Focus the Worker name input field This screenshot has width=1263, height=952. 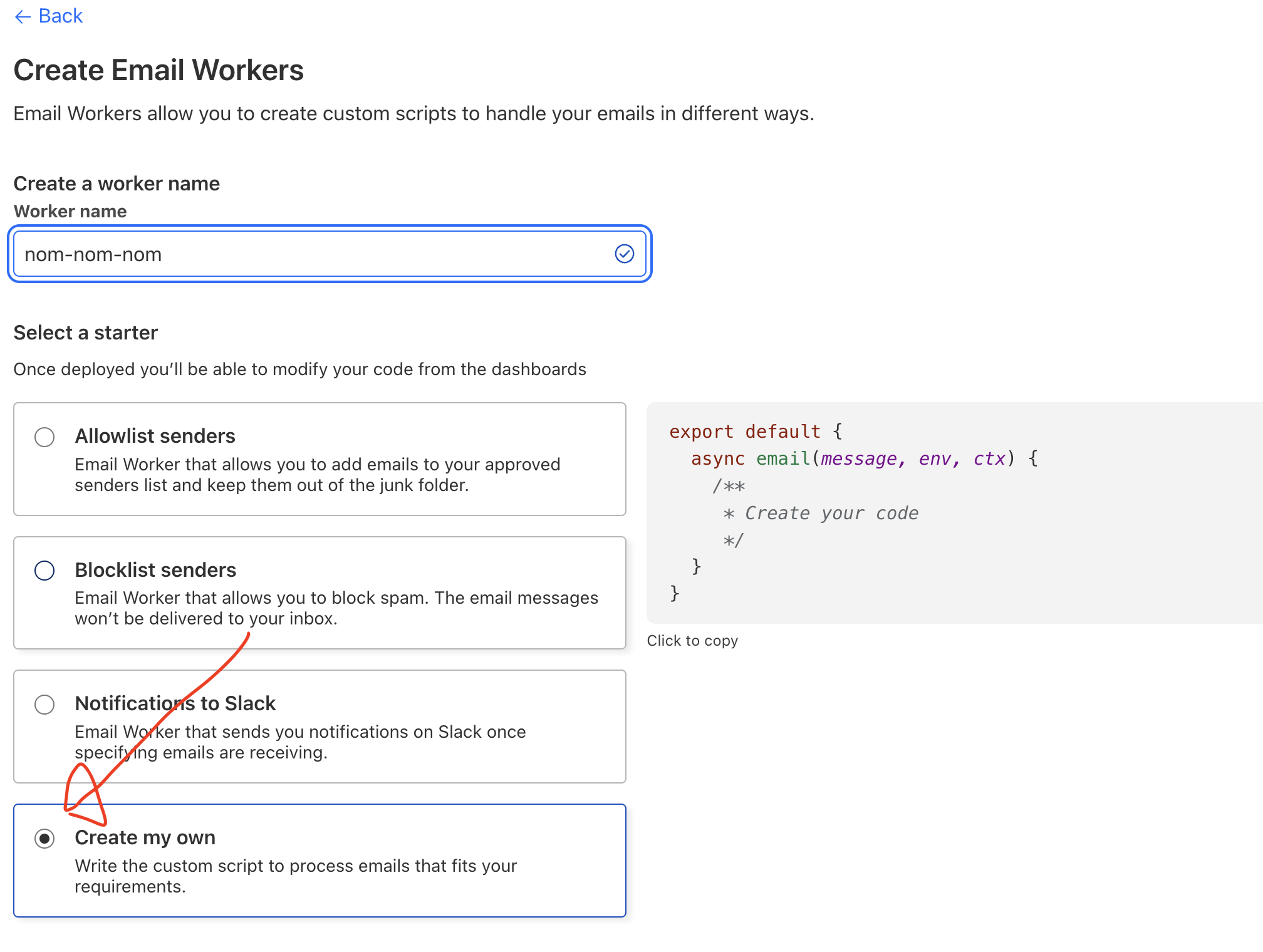pos(313,254)
